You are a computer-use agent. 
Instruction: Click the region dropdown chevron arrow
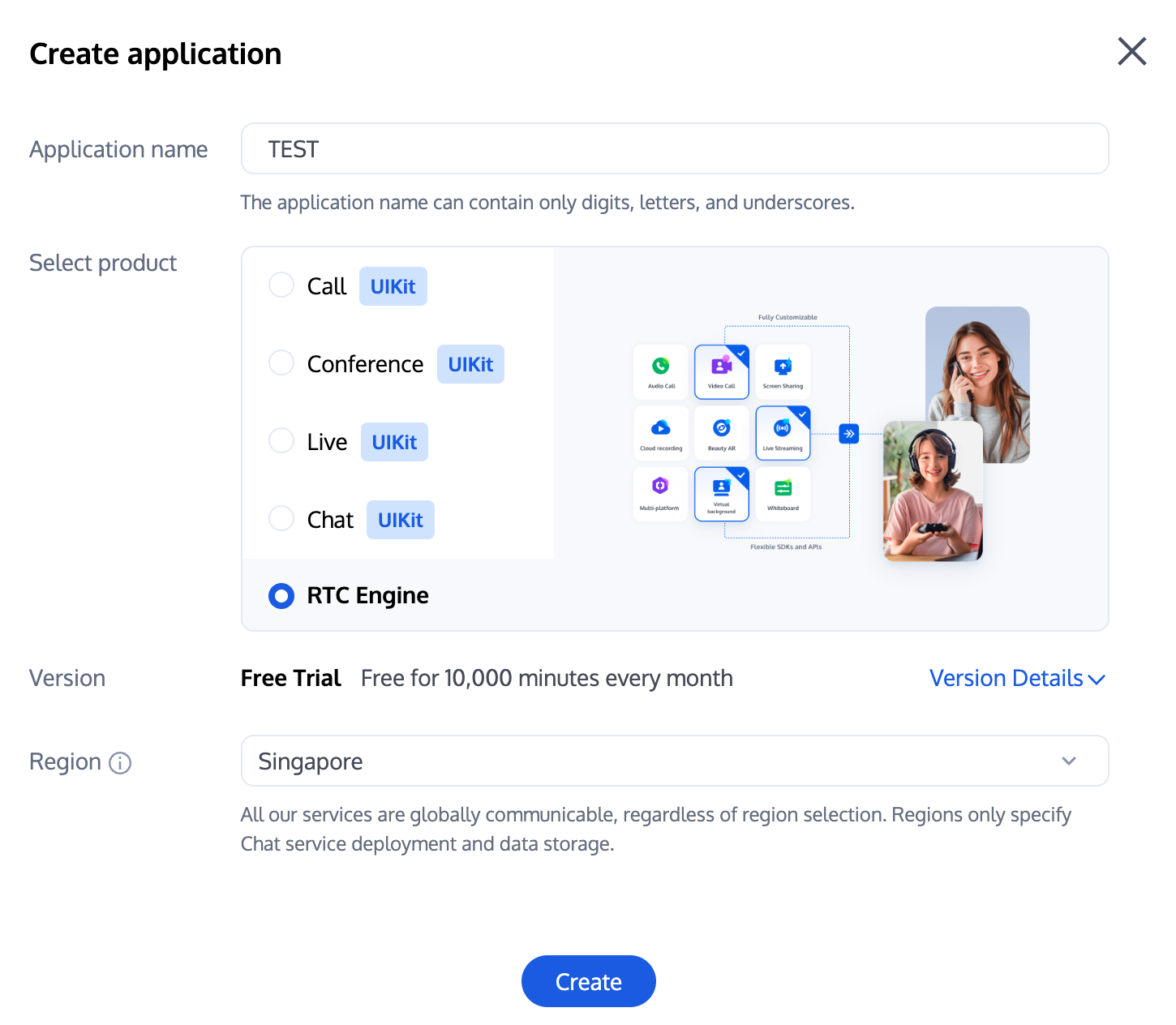tap(1069, 761)
